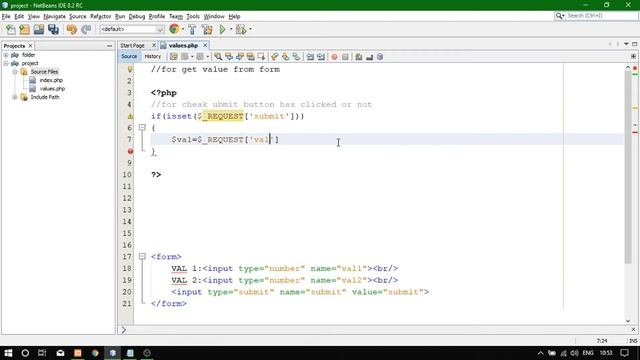Click the error marker at line 8
This screenshot has width=640, height=360.
pyautogui.click(x=130, y=151)
